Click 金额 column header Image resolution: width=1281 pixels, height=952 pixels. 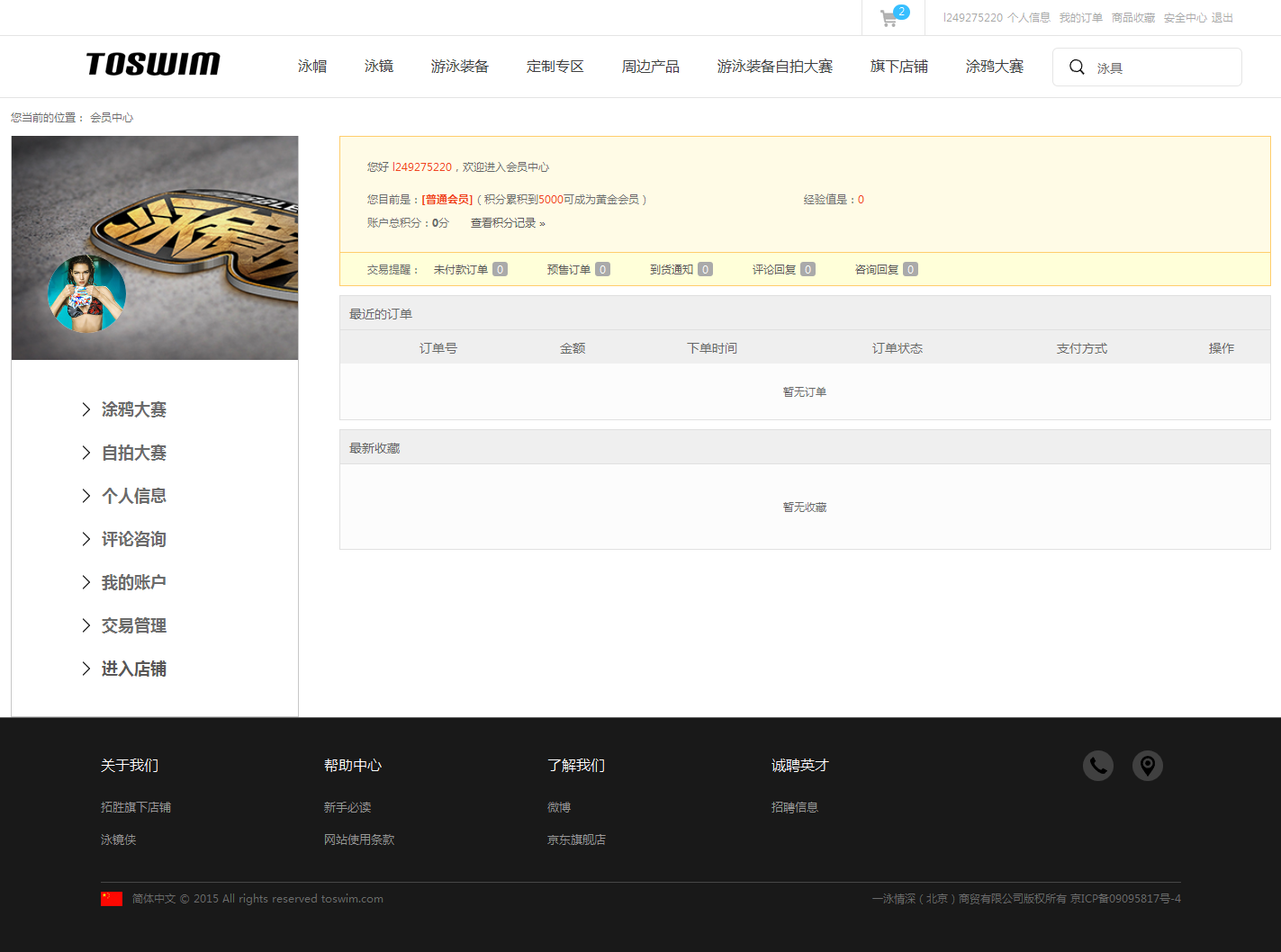point(573,348)
